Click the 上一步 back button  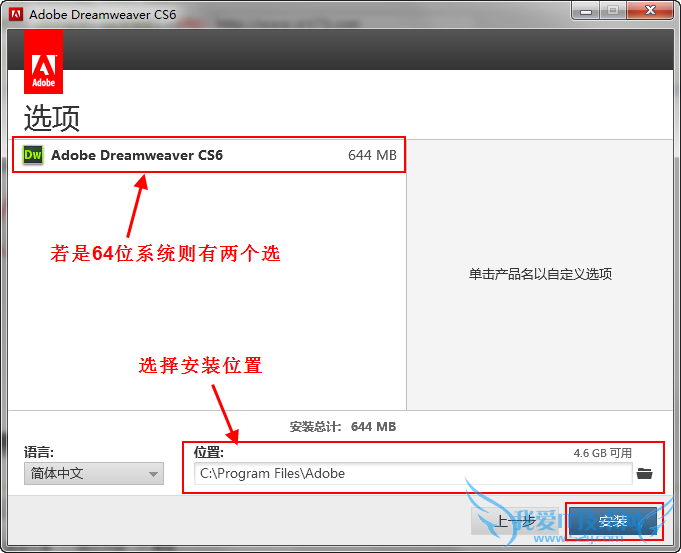pyautogui.click(x=515, y=521)
